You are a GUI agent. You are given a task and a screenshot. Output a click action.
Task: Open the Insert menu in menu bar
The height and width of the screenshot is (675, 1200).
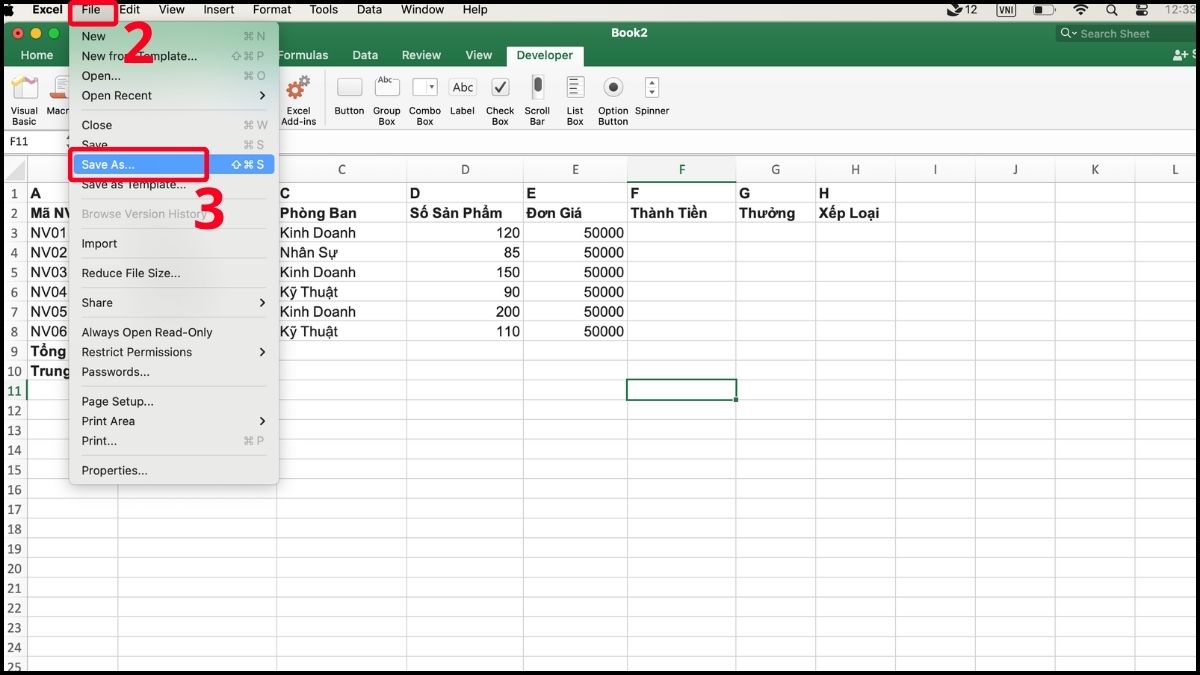click(x=219, y=10)
